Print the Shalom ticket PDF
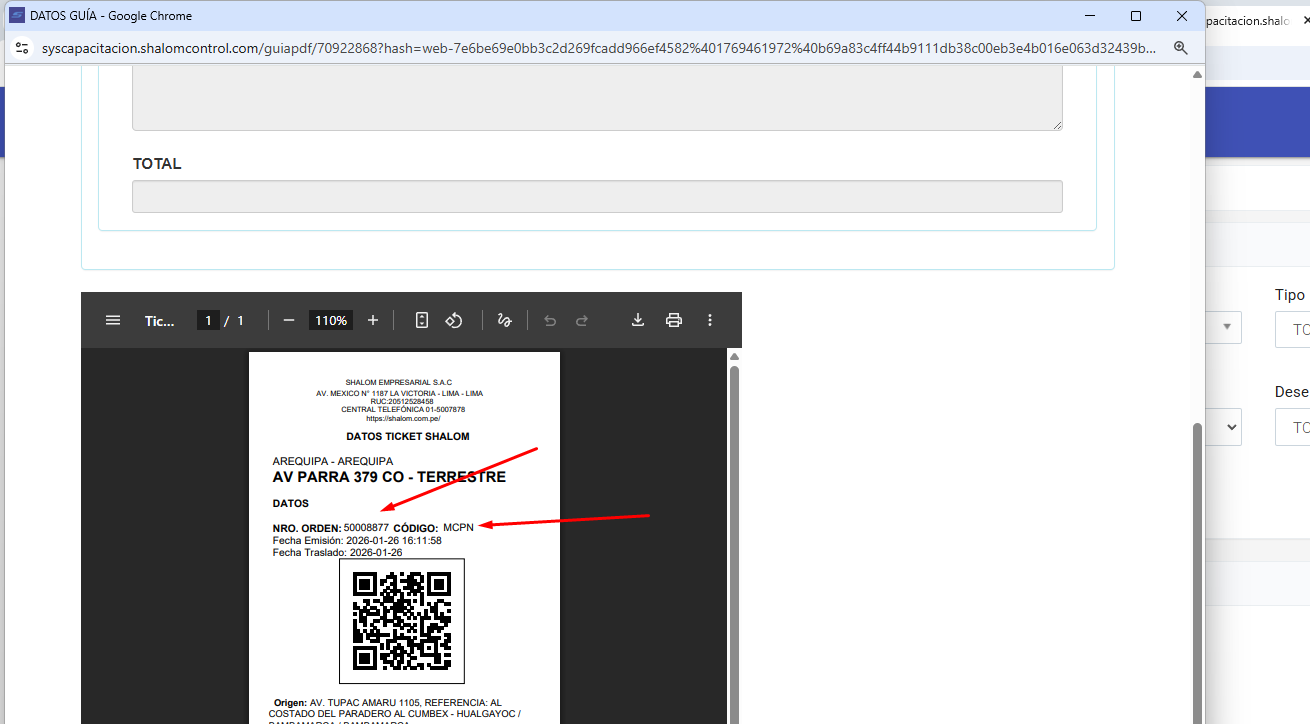Image resolution: width=1310 pixels, height=724 pixels. [674, 320]
